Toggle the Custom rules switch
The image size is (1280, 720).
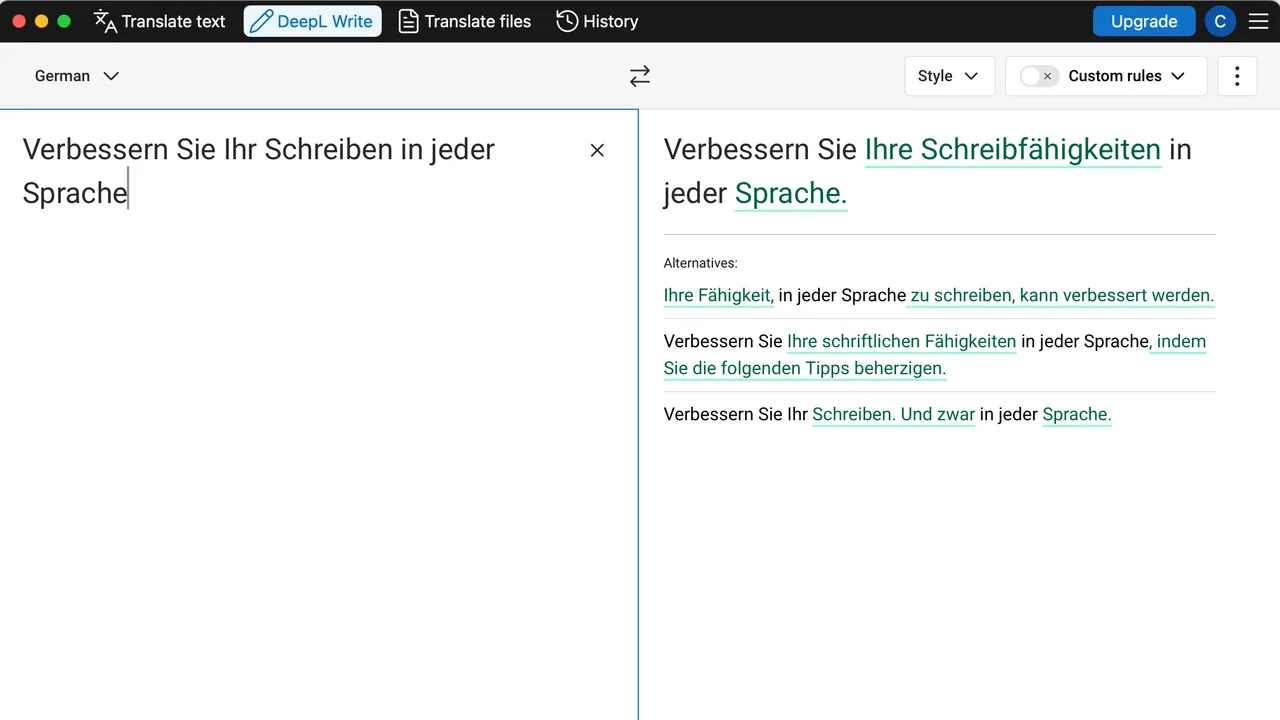(x=1039, y=76)
